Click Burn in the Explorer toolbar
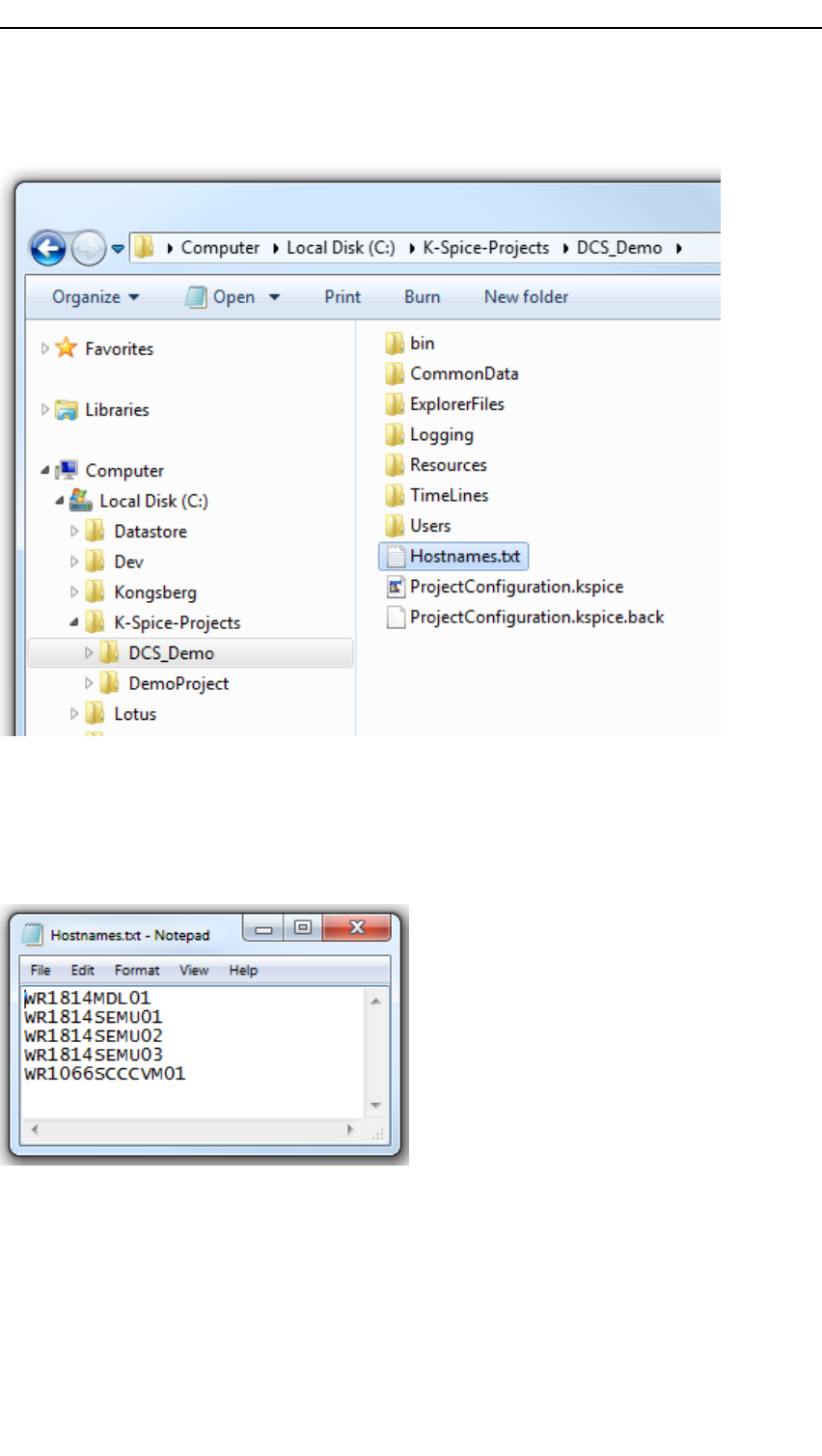The image size is (822, 1456). (423, 297)
